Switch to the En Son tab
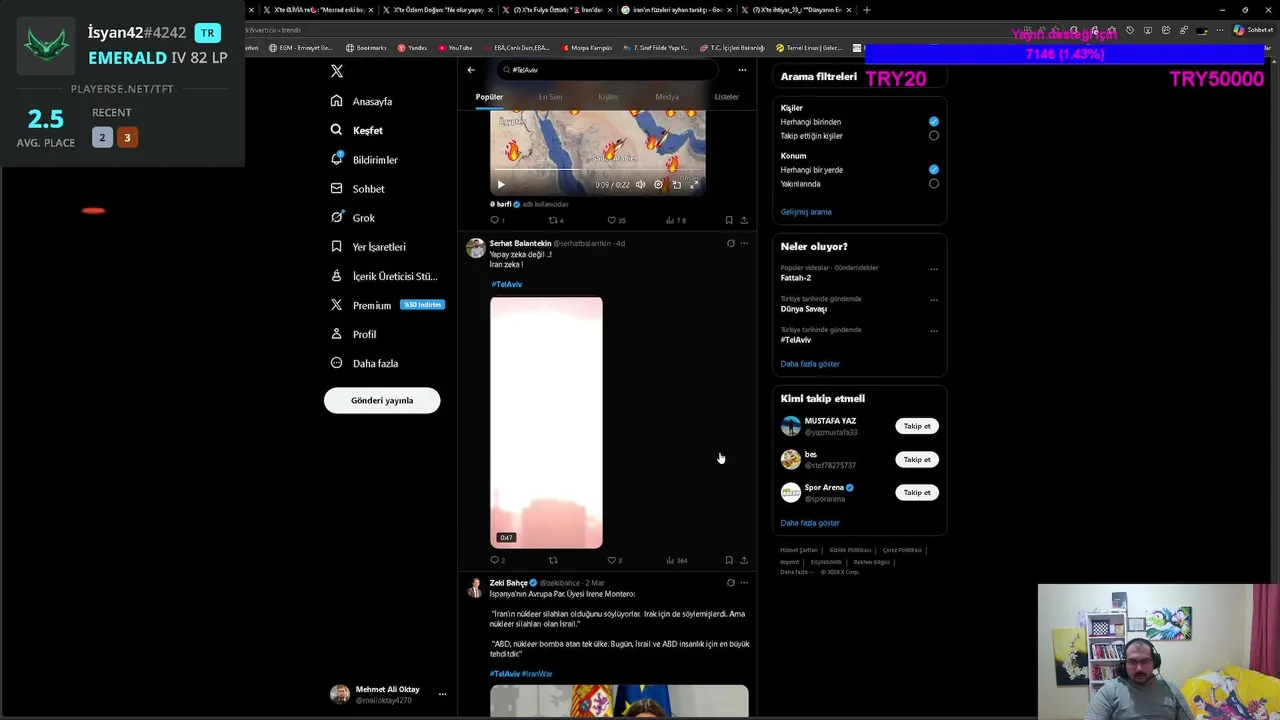 tap(550, 97)
